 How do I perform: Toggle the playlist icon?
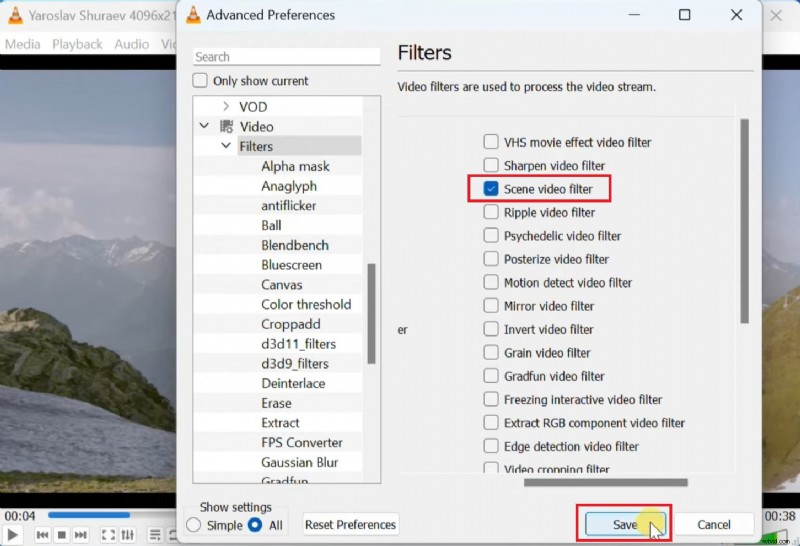pos(153,535)
